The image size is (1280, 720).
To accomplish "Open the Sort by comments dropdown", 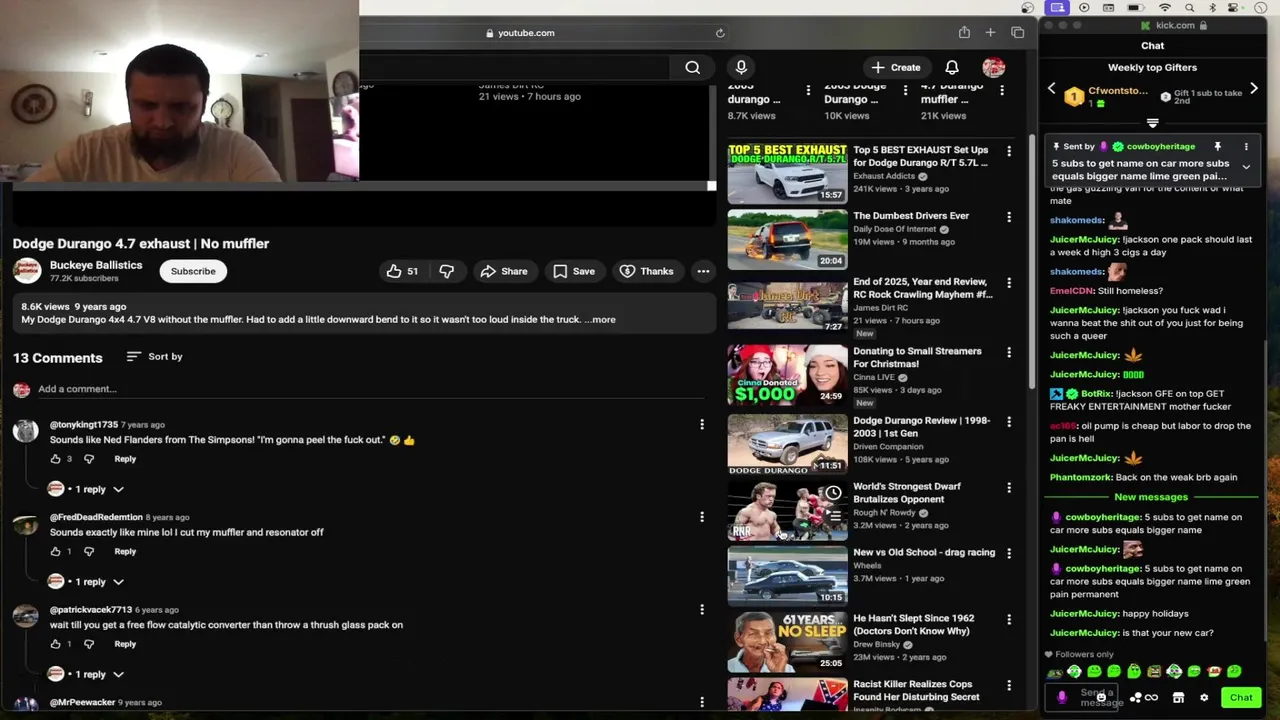I will (154, 356).
